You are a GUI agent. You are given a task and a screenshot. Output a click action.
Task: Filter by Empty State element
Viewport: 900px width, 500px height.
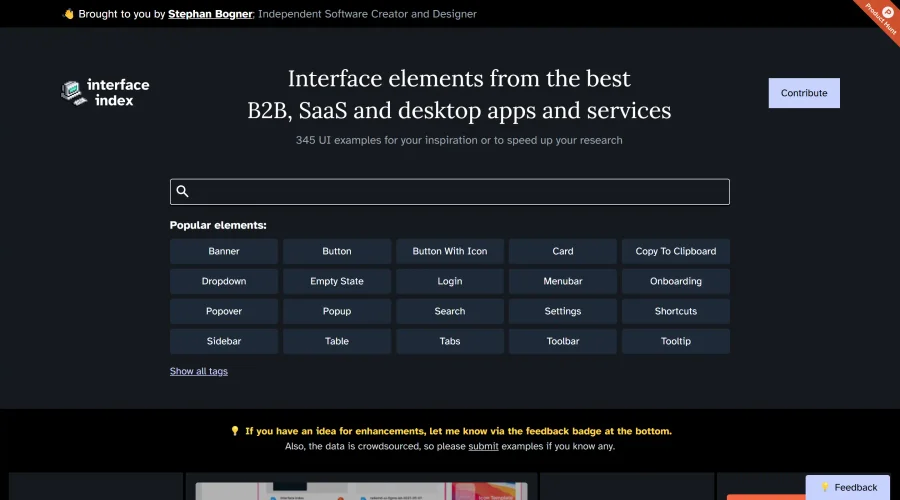click(x=337, y=281)
